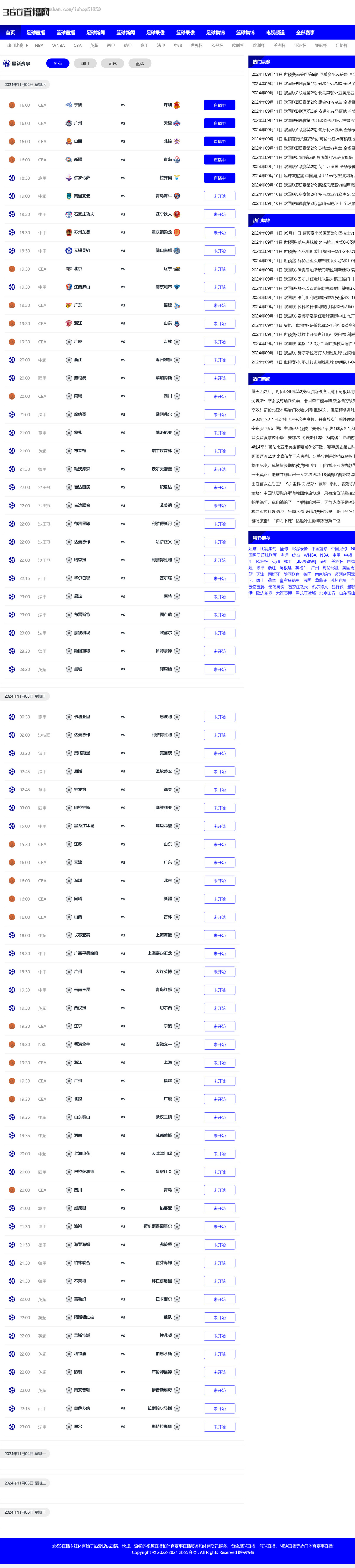Click the 石家庄功夫 team logo

coord(69,214)
